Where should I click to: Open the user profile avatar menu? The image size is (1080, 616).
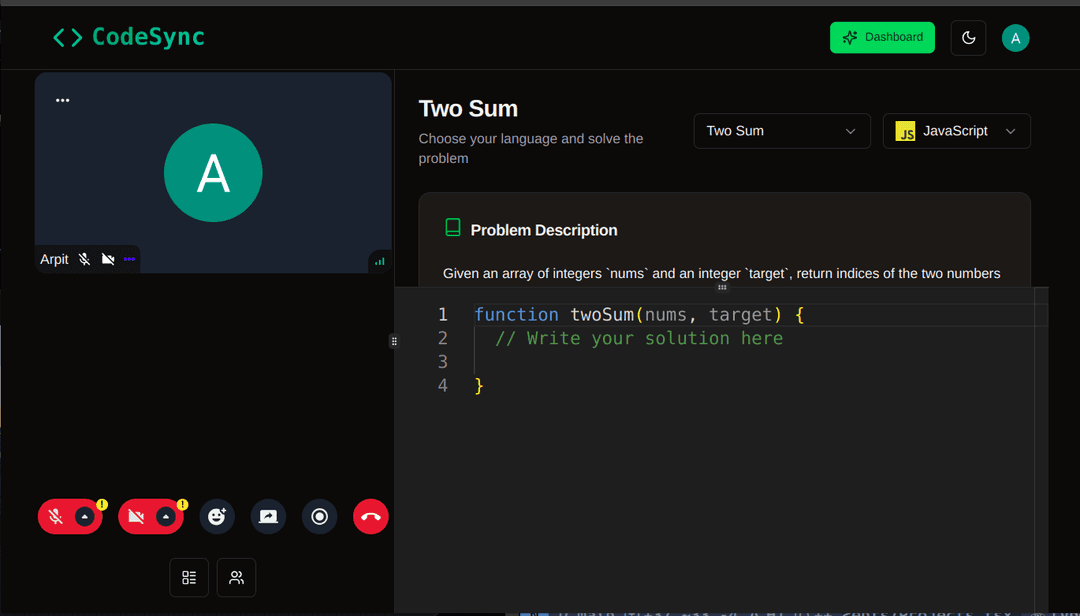click(1015, 38)
